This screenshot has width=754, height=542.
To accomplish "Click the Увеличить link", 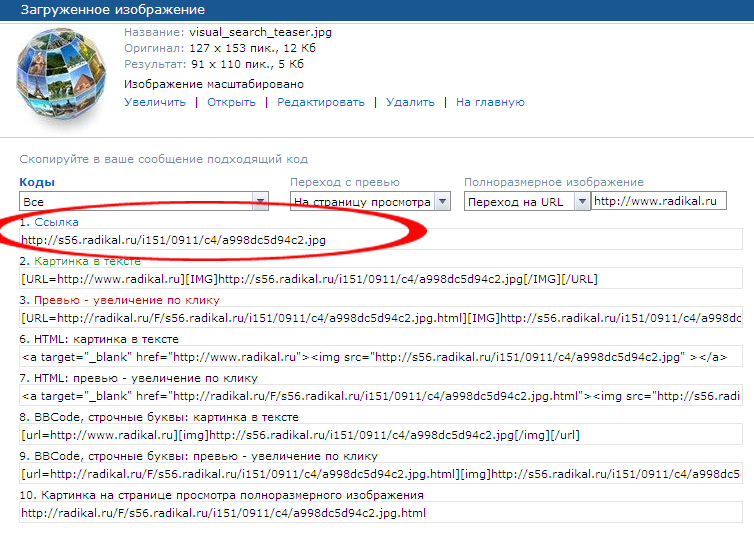I will click(155, 102).
